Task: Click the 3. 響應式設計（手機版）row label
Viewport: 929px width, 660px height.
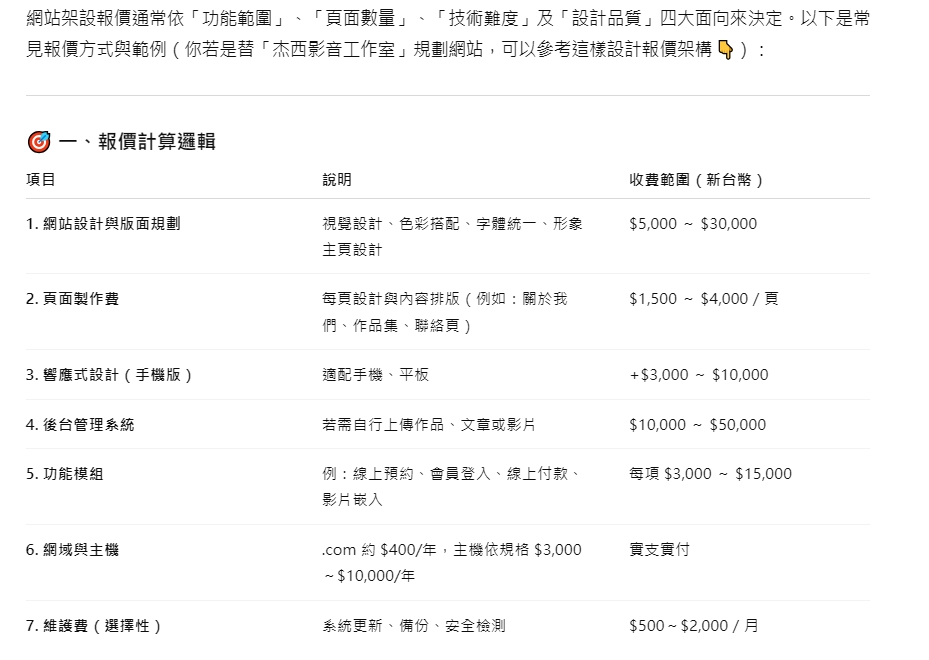Action: [x=110, y=375]
